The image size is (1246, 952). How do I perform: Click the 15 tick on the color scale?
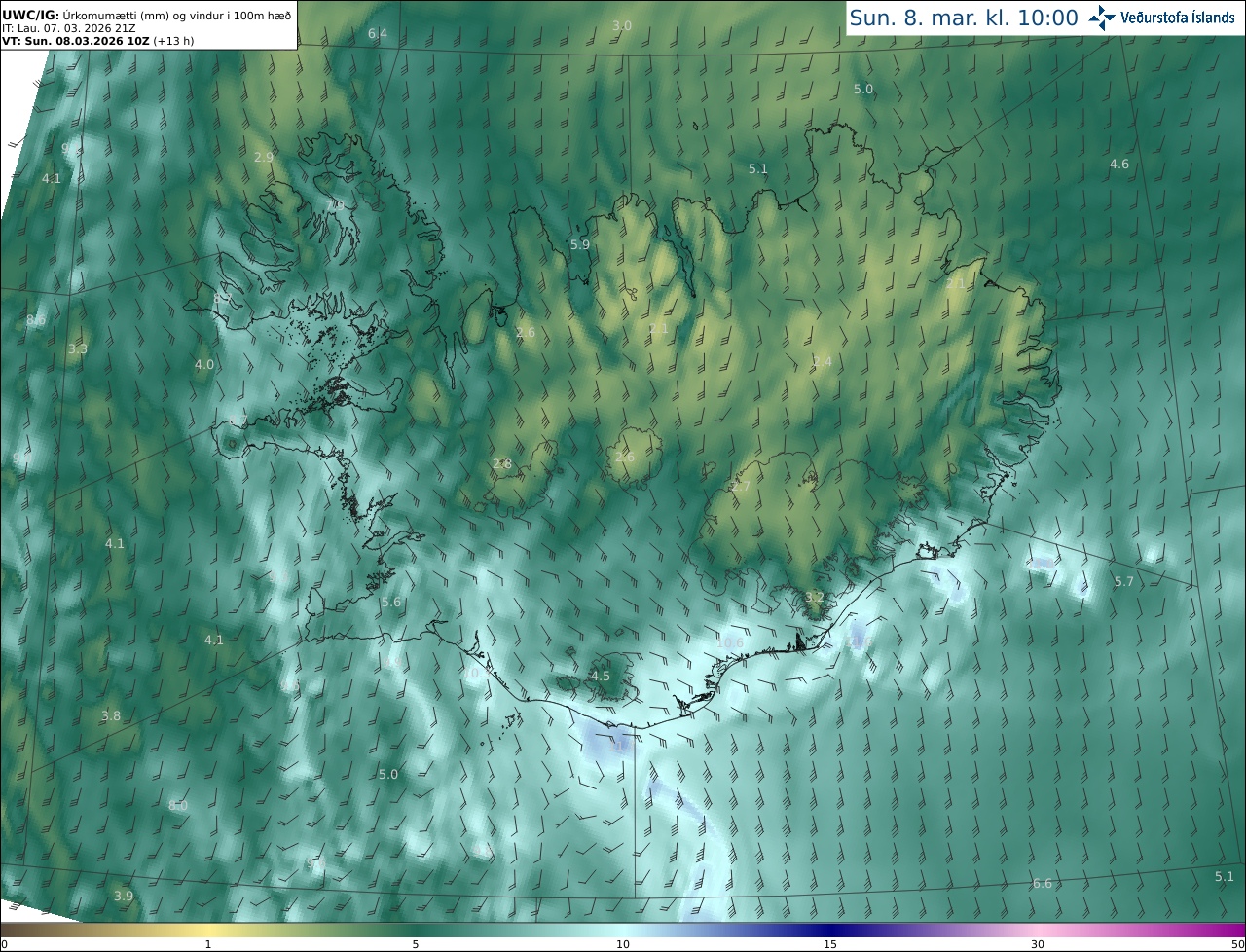click(x=830, y=944)
